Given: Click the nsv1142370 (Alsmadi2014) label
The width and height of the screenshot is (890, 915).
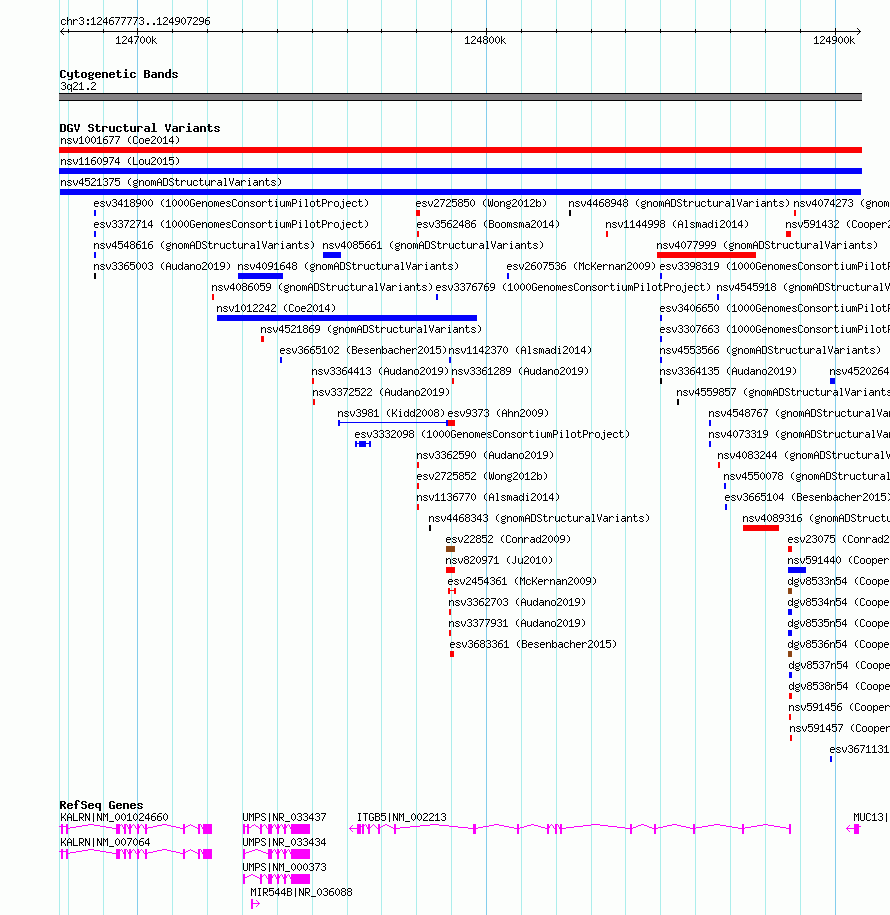Looking at the screenshot, I should coord(520,350).
